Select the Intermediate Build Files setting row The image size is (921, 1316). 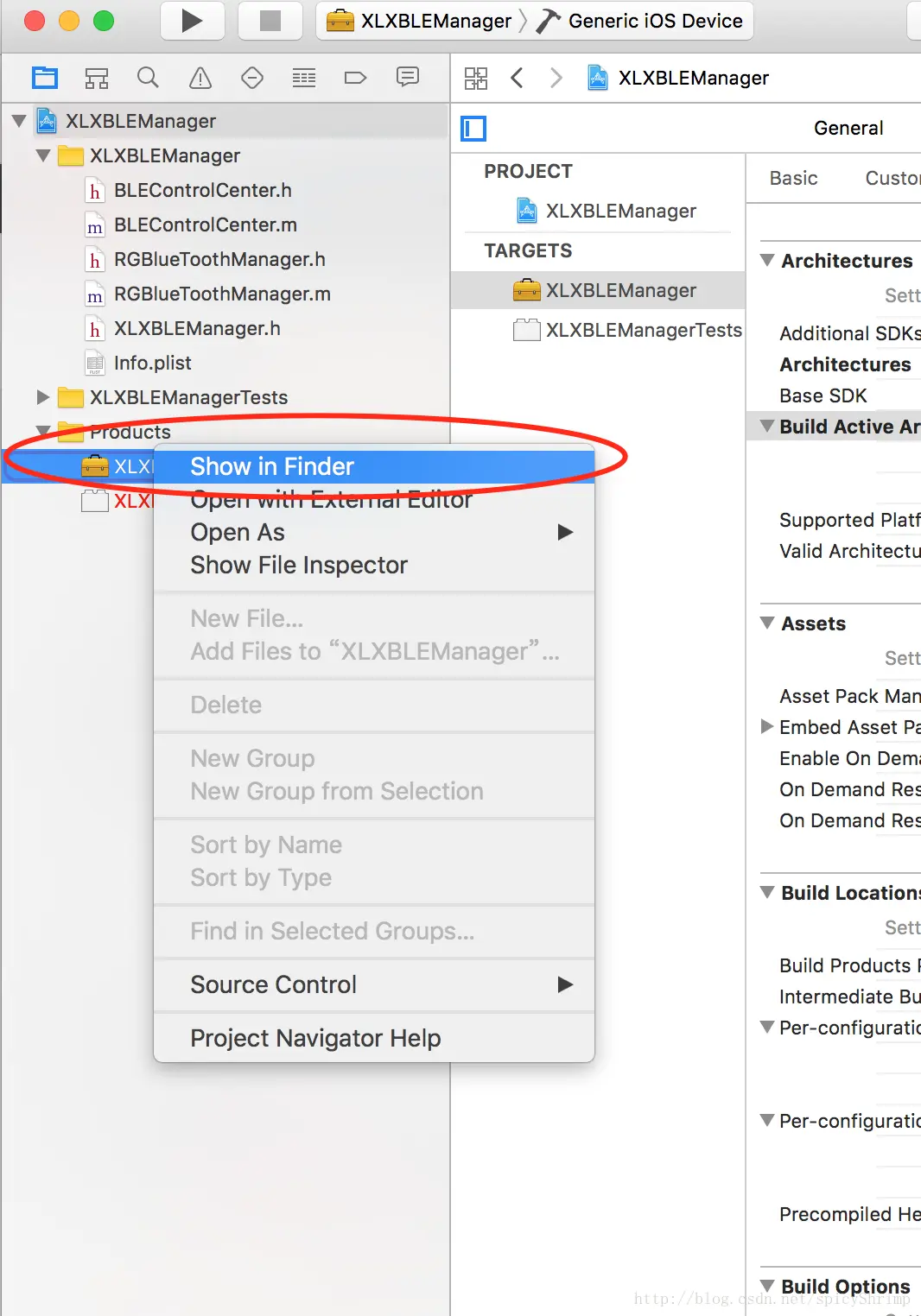(834, 996)
